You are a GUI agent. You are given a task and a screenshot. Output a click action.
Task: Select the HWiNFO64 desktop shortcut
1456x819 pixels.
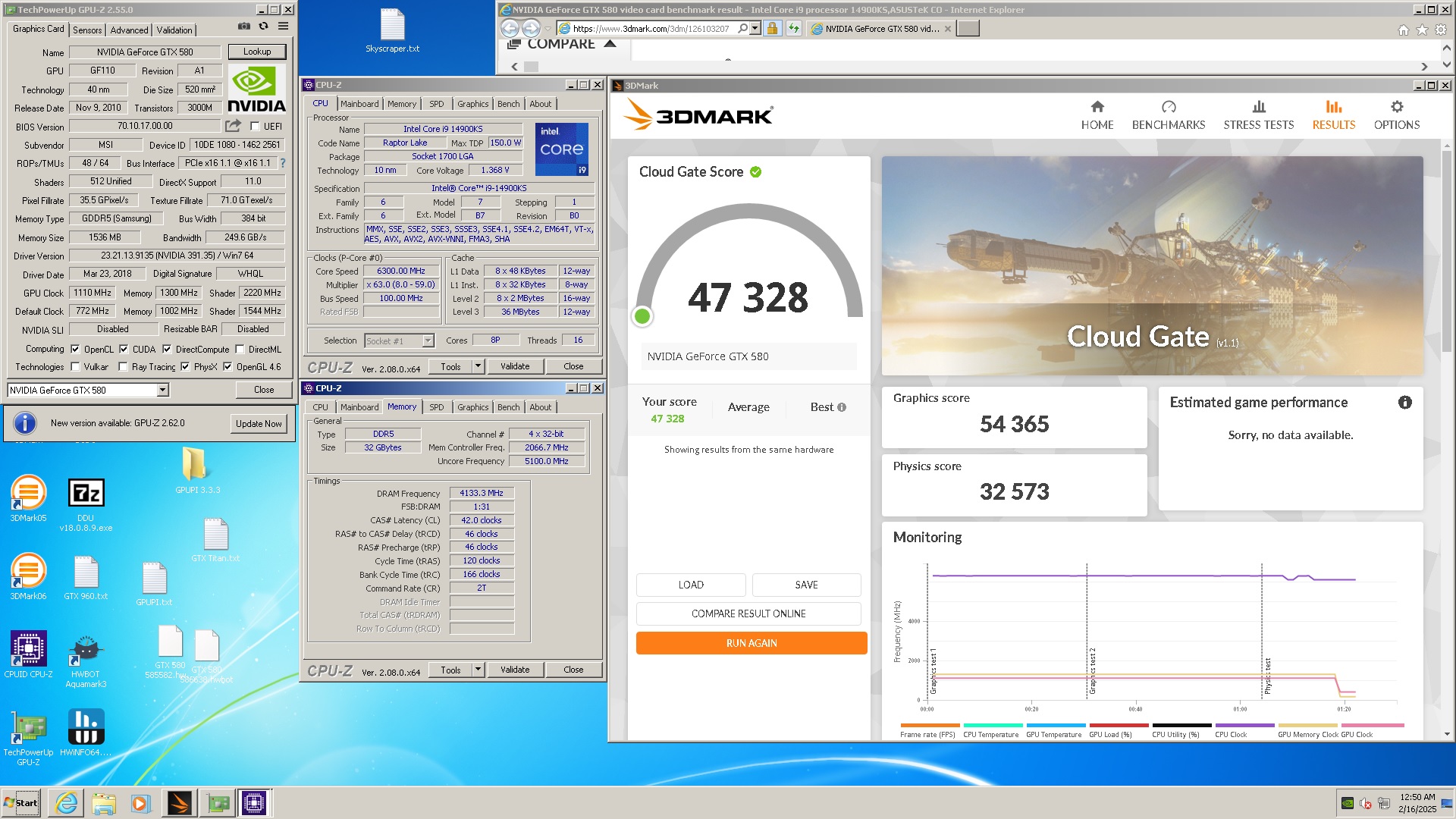tap(86, 733)
